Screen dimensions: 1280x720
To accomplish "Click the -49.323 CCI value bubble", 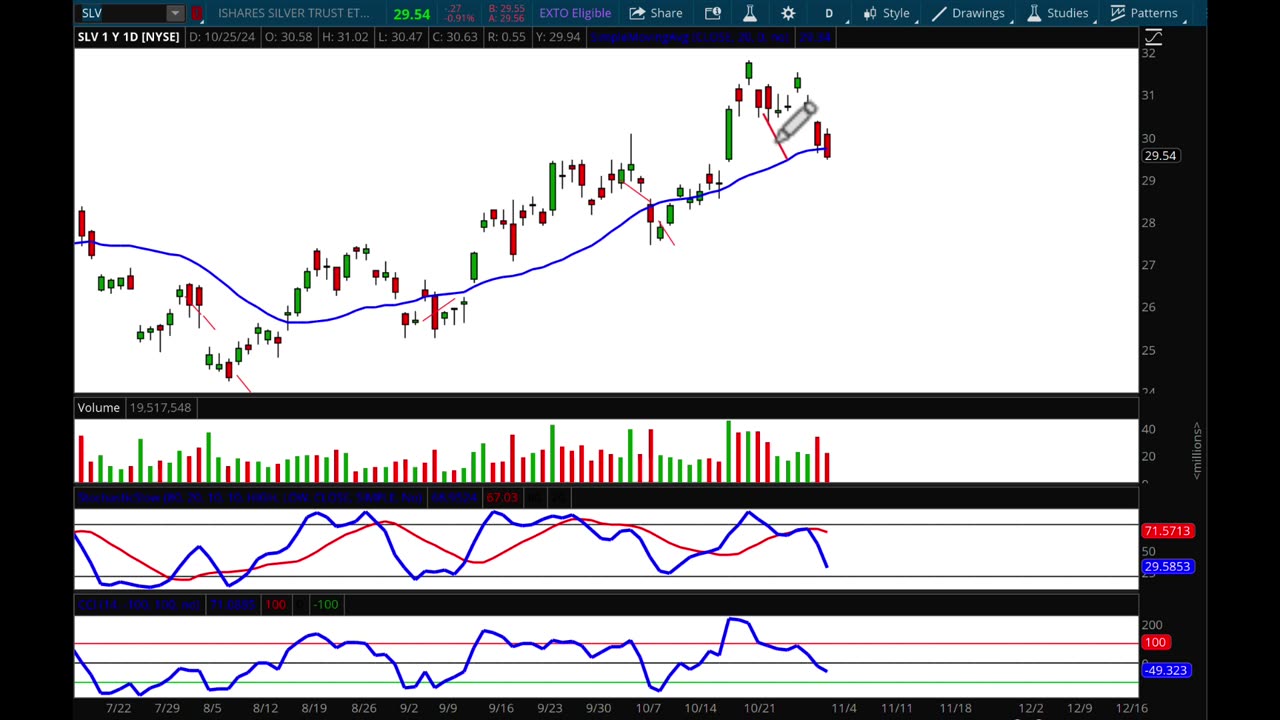I will pyautogui.click(x=1166, y=670).
